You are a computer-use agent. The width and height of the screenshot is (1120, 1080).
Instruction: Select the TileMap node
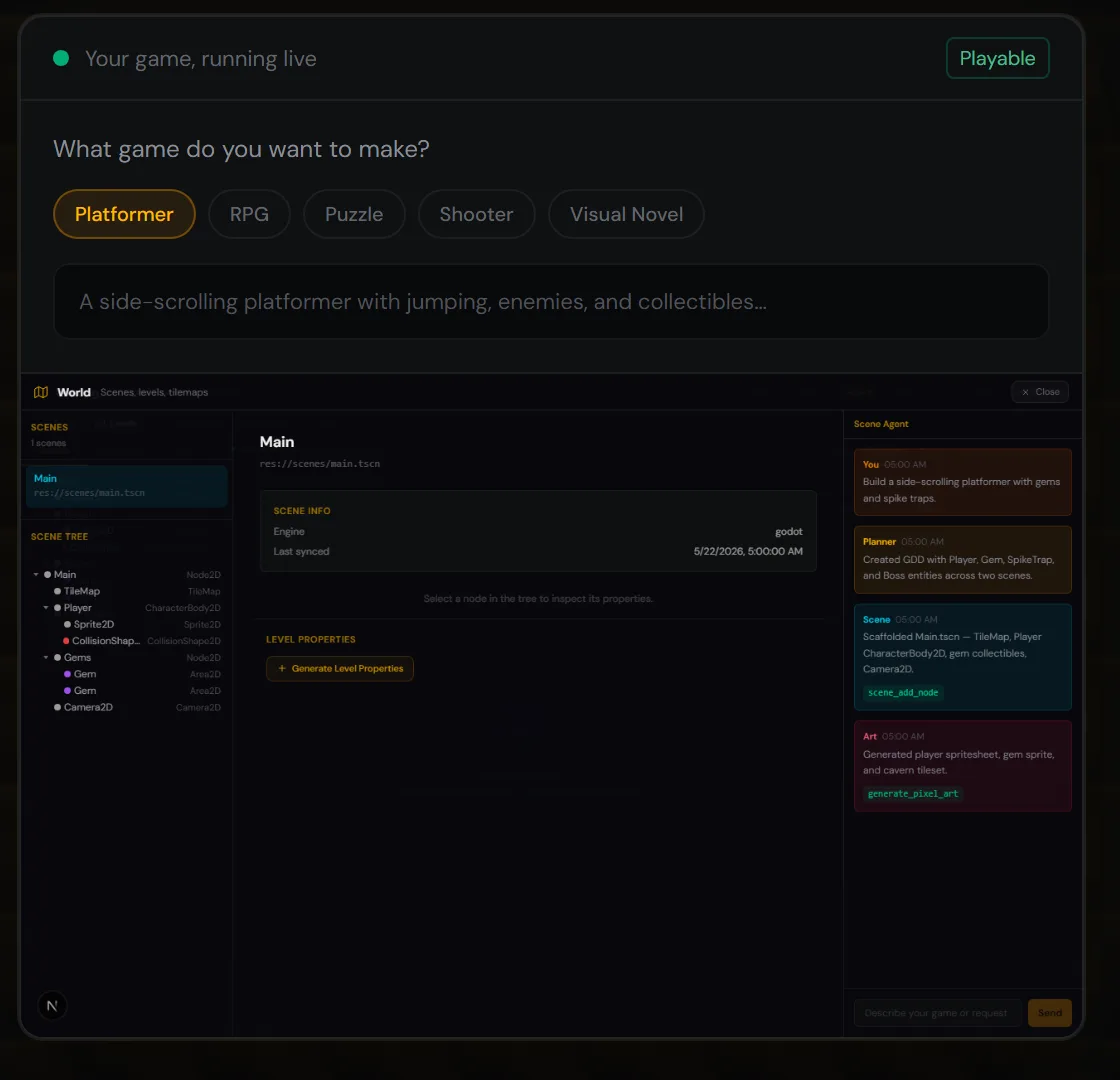point(126,591)
